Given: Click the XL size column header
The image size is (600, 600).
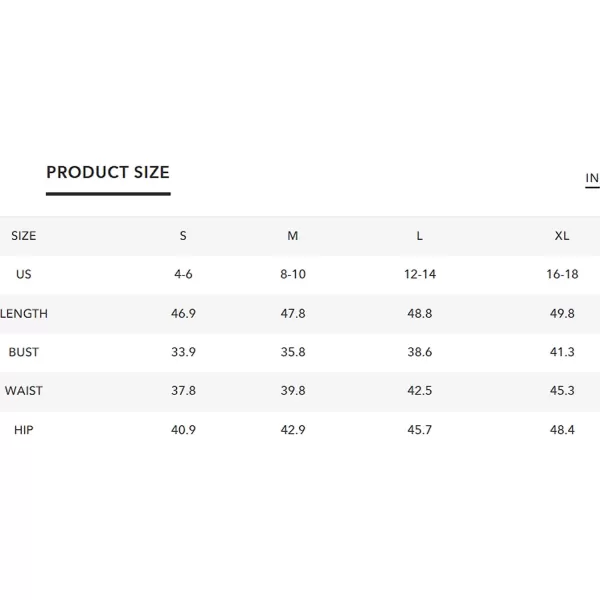Looking at the screenshot, I should click(562, 236).
